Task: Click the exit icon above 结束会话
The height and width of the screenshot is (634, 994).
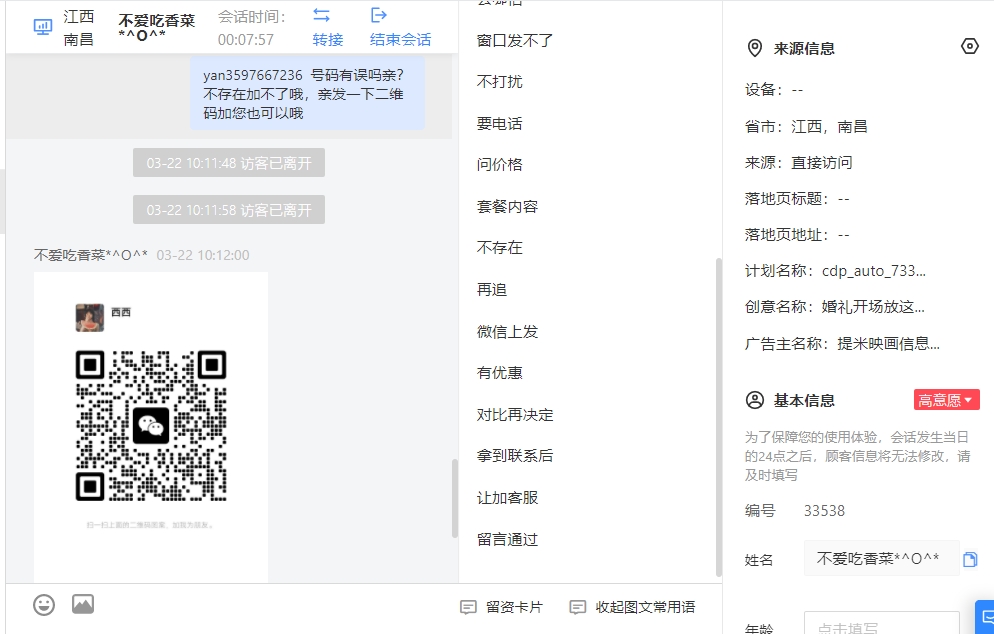Action: [378, 15]
